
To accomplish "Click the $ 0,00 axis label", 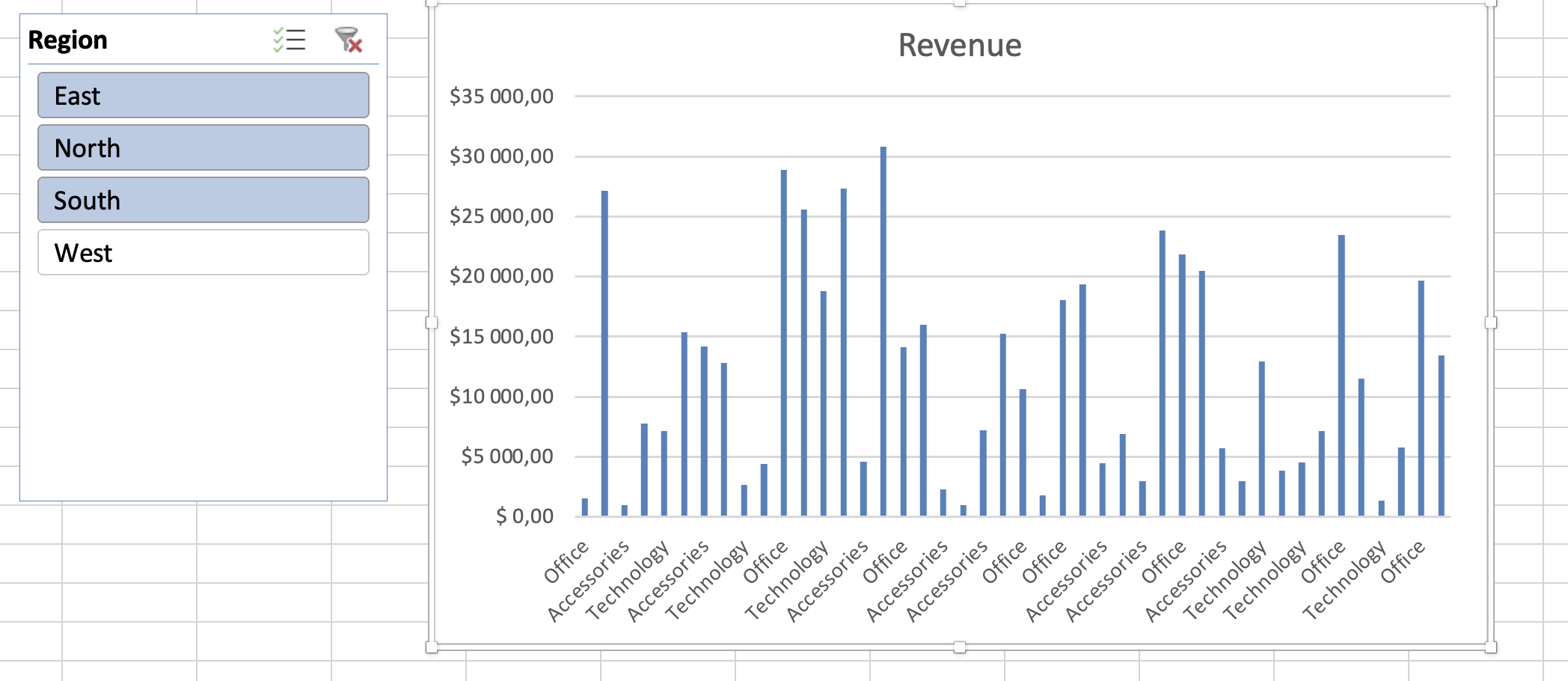I will [x=524, y=516].
